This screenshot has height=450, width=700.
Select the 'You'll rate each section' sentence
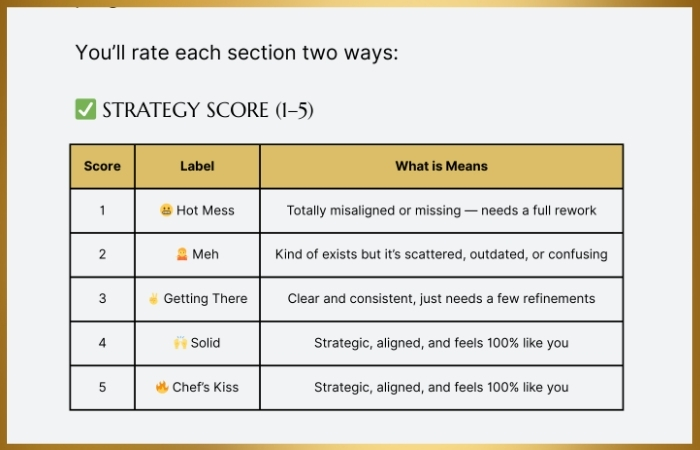pyautogui.click(x=237, y=53)
